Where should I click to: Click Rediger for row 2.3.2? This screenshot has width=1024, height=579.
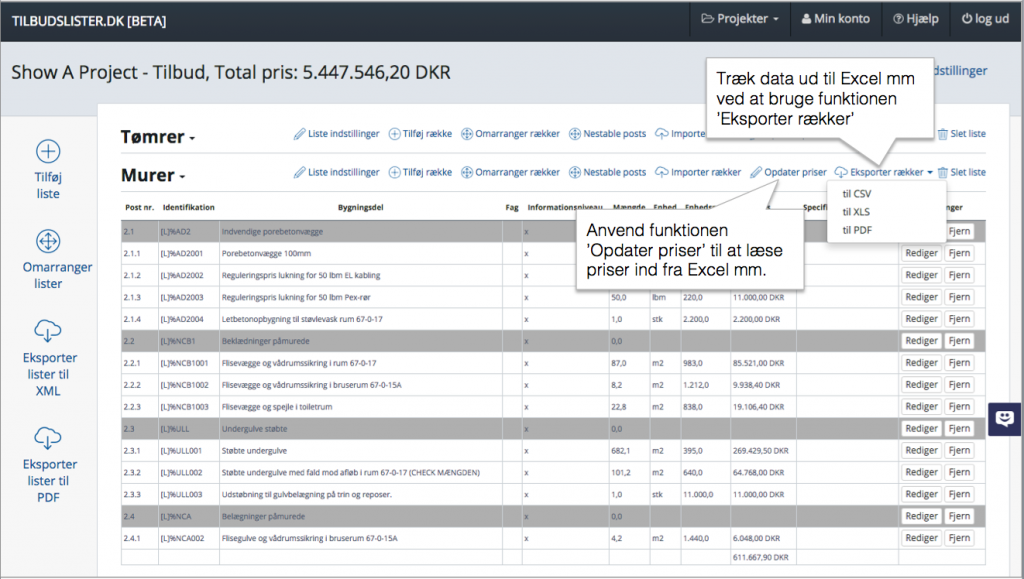click(x=921, y=473)
